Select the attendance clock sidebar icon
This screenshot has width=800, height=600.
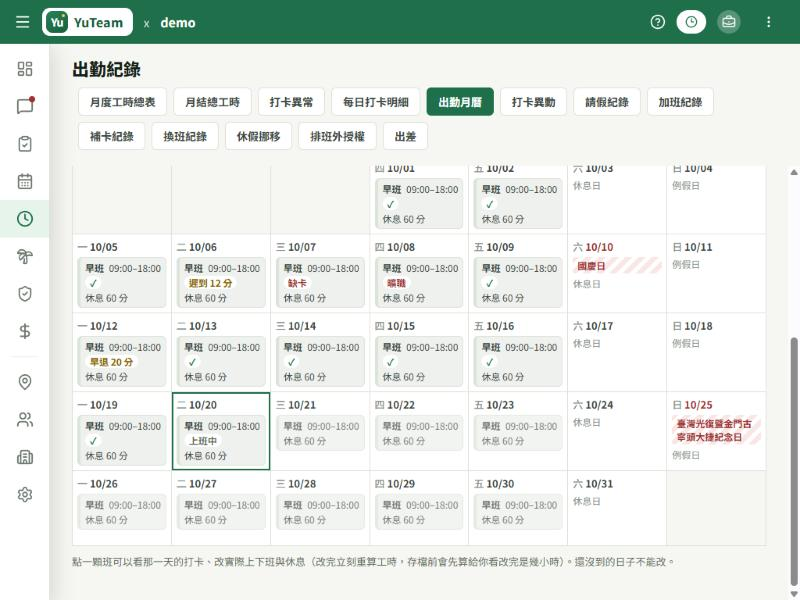24,219
